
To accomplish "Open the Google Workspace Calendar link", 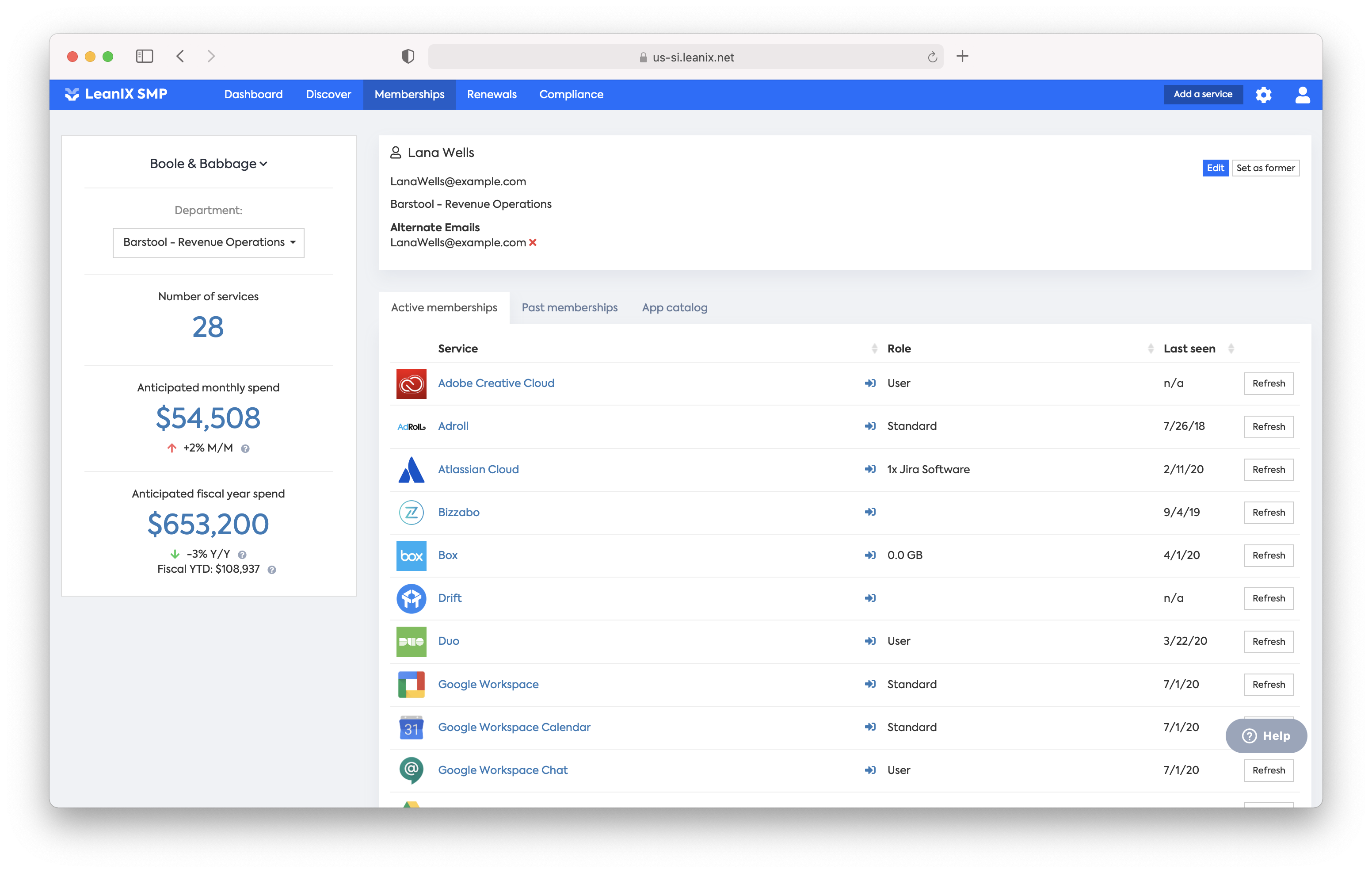I will coord(514,727).
